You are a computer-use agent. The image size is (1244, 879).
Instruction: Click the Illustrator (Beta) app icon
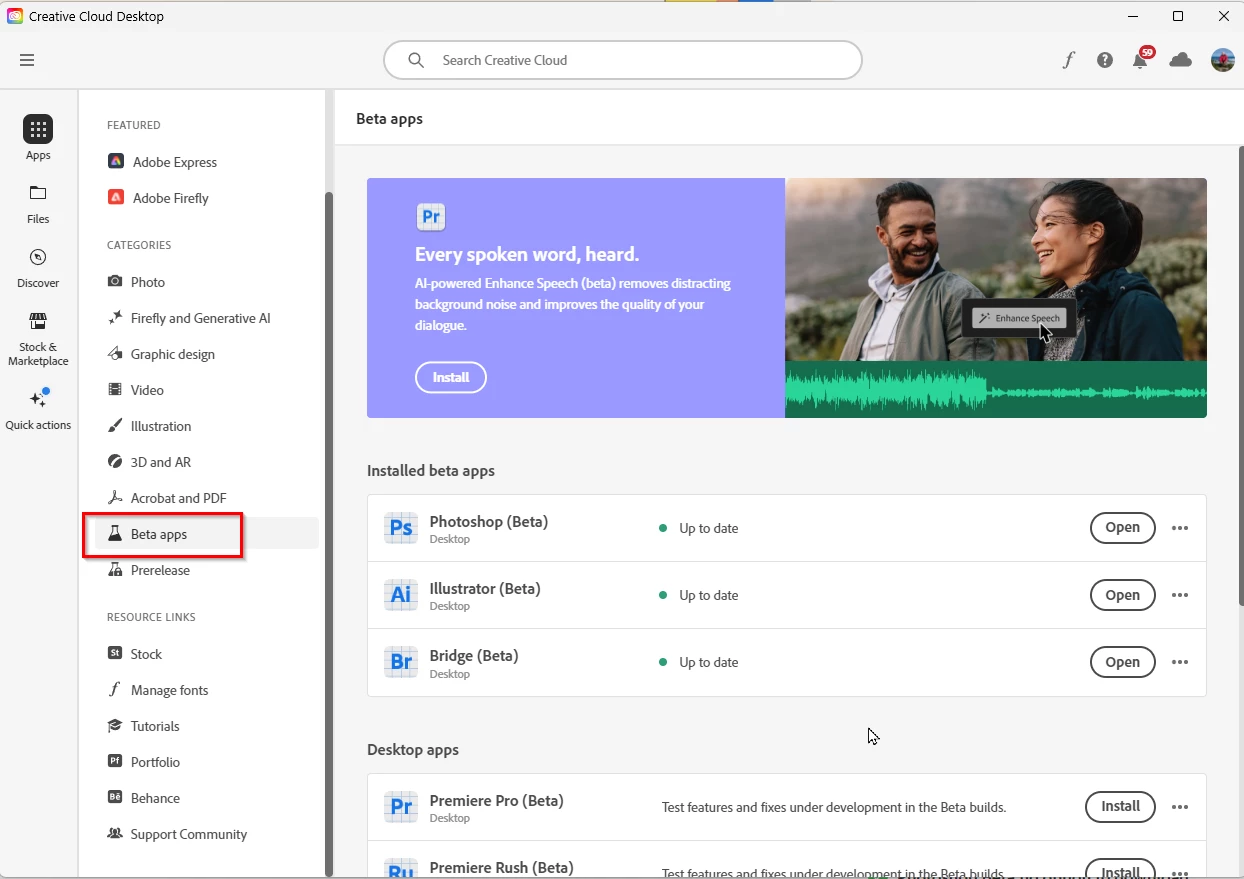tap(401, 595)
